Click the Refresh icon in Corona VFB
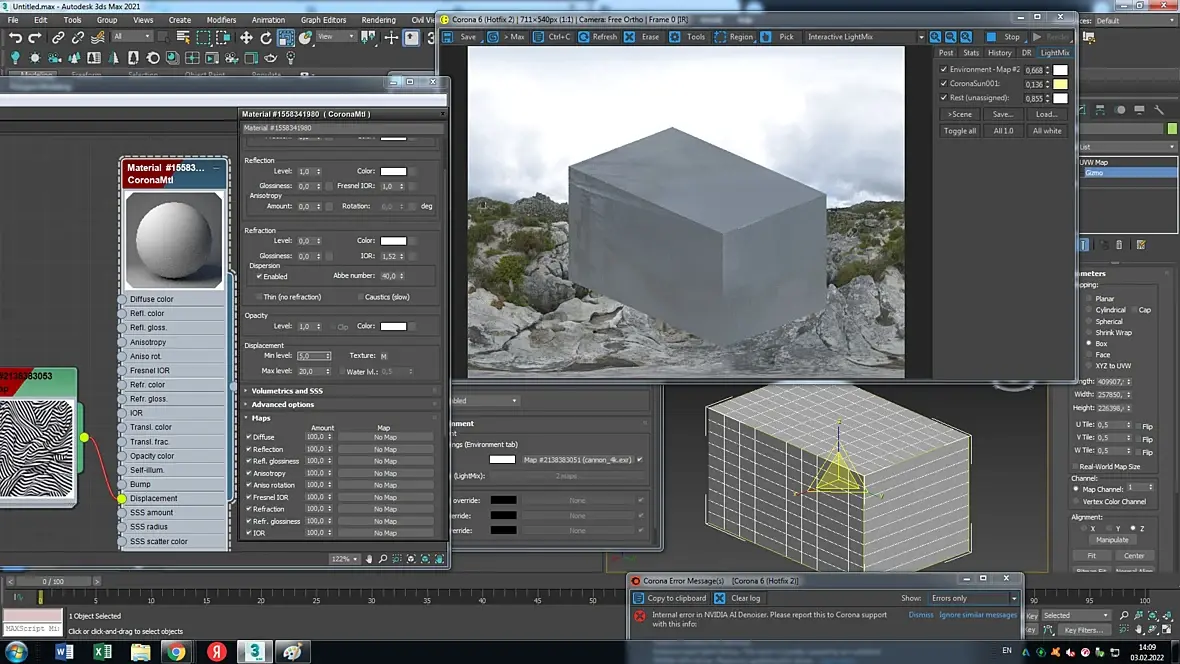 click(x=585, y=37)
